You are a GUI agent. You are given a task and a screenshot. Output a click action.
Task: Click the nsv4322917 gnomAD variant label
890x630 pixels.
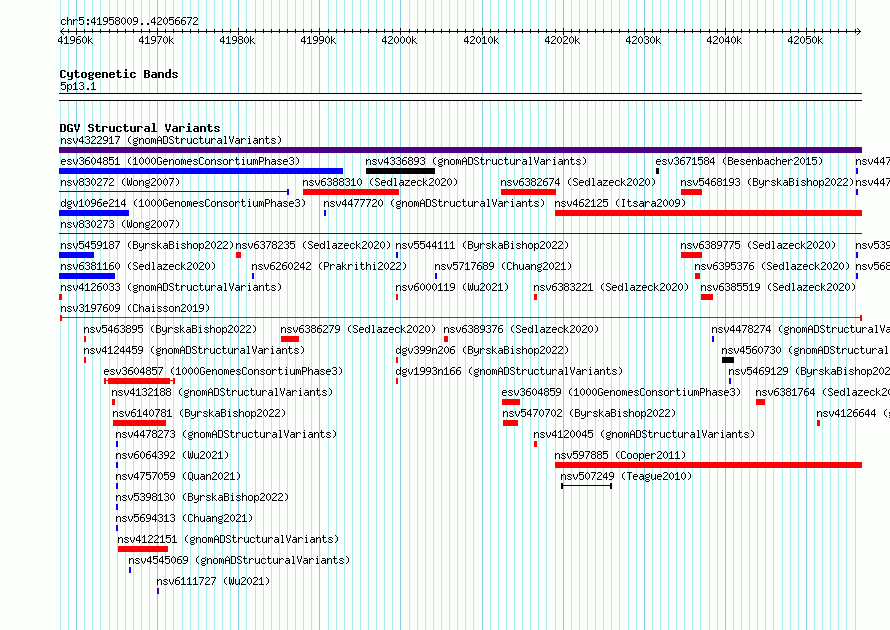coord(171,140)
